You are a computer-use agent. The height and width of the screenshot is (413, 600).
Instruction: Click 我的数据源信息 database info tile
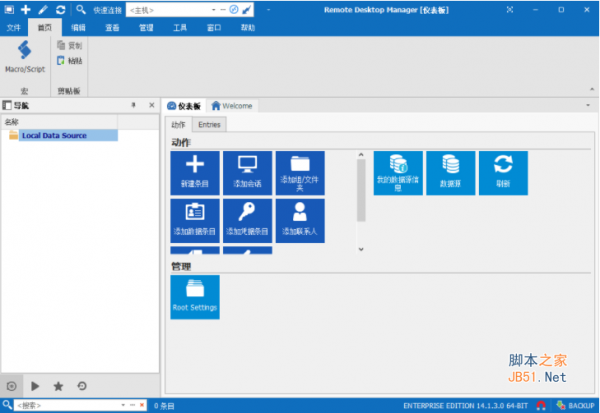pos(398,173)
